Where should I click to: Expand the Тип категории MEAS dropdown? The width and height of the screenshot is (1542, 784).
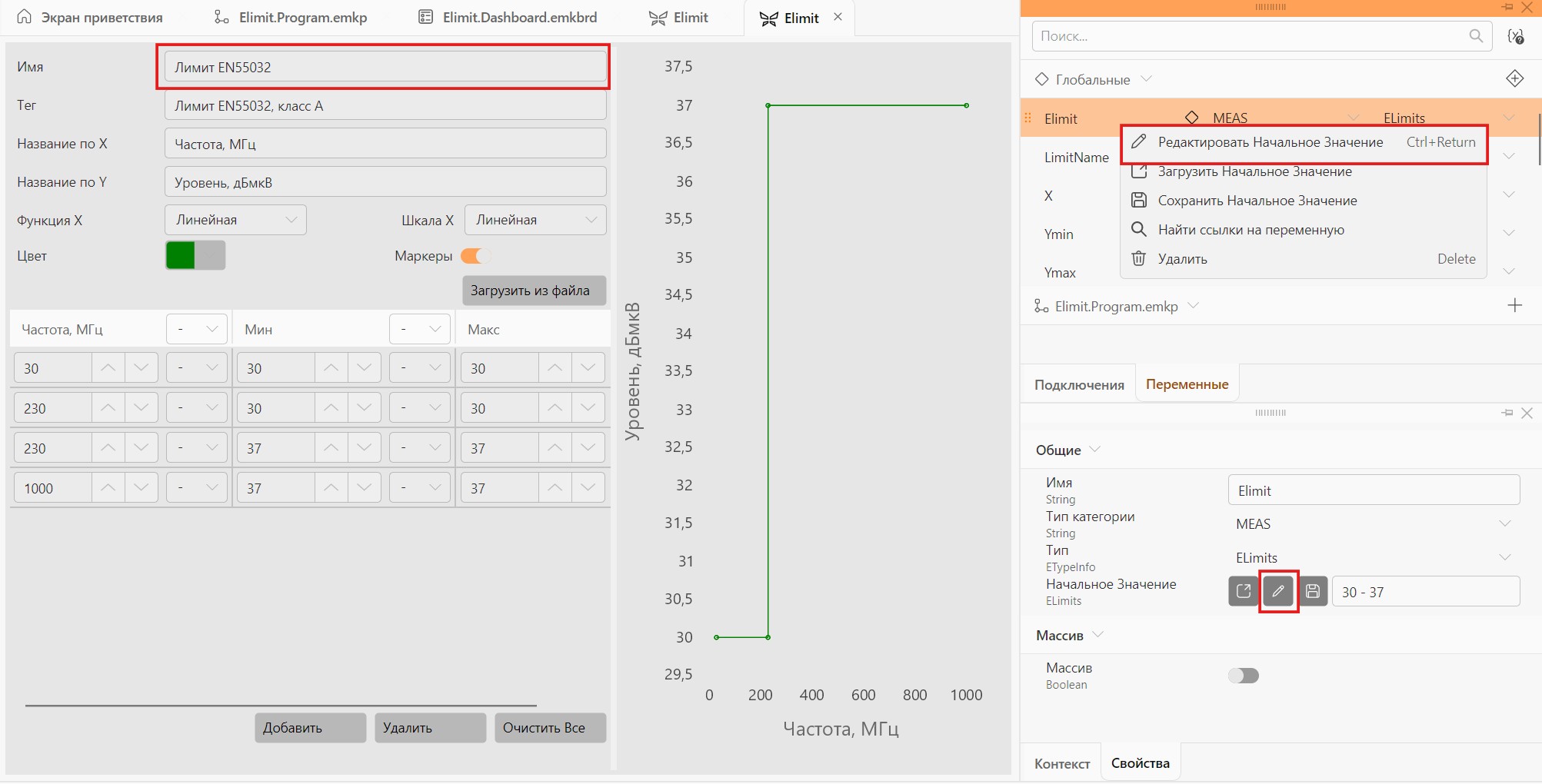coord(1373,524)
